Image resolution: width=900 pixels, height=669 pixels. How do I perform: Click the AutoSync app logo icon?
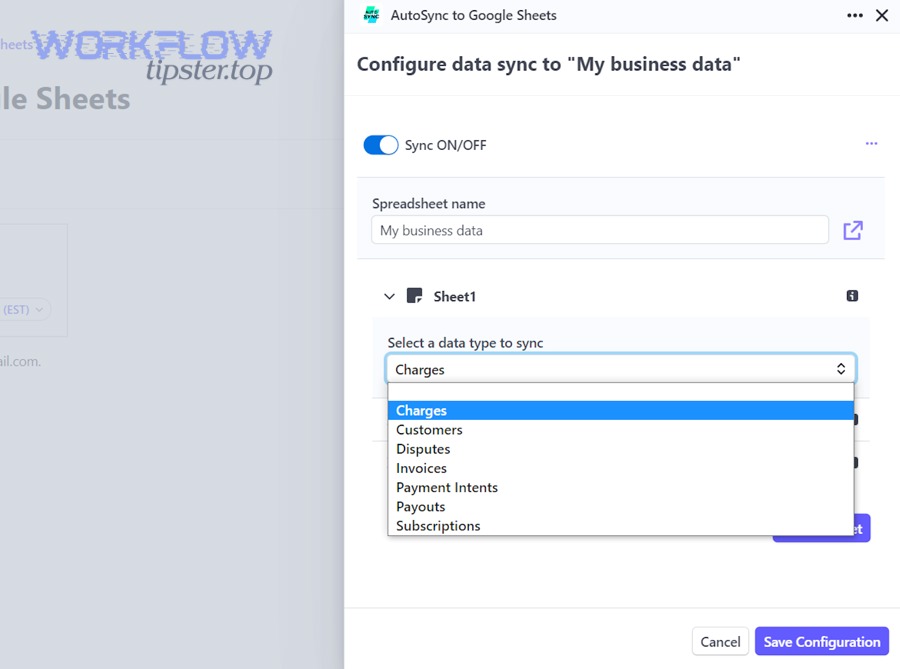pyautogui.click(x=371, y=15)
